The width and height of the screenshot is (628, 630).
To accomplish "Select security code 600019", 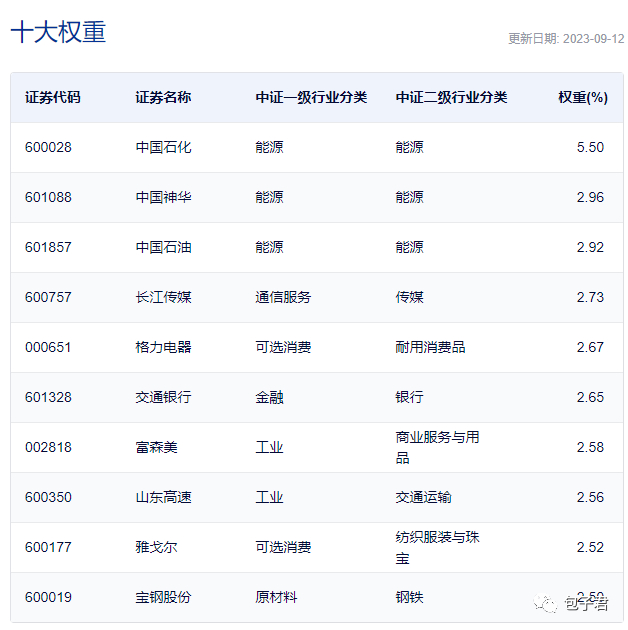I will point(48,597).
